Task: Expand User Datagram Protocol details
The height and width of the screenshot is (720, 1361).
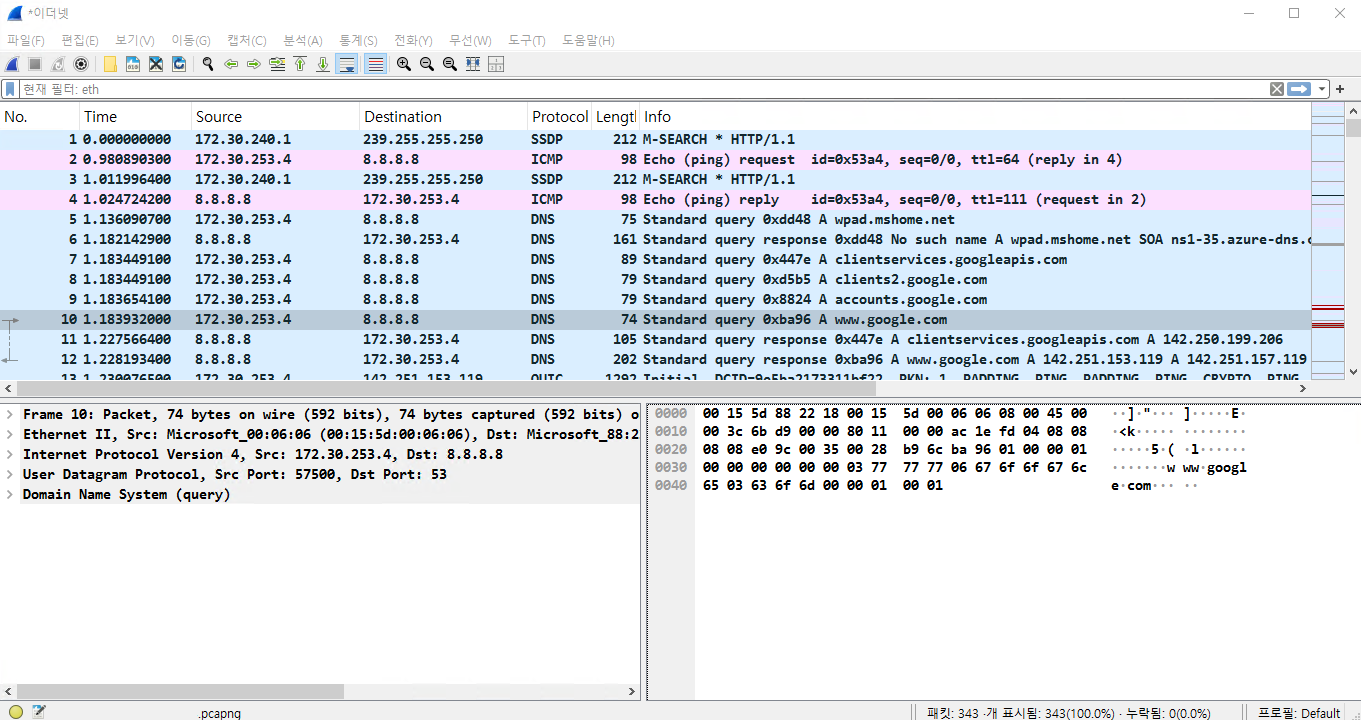Action: pos(10,474)
